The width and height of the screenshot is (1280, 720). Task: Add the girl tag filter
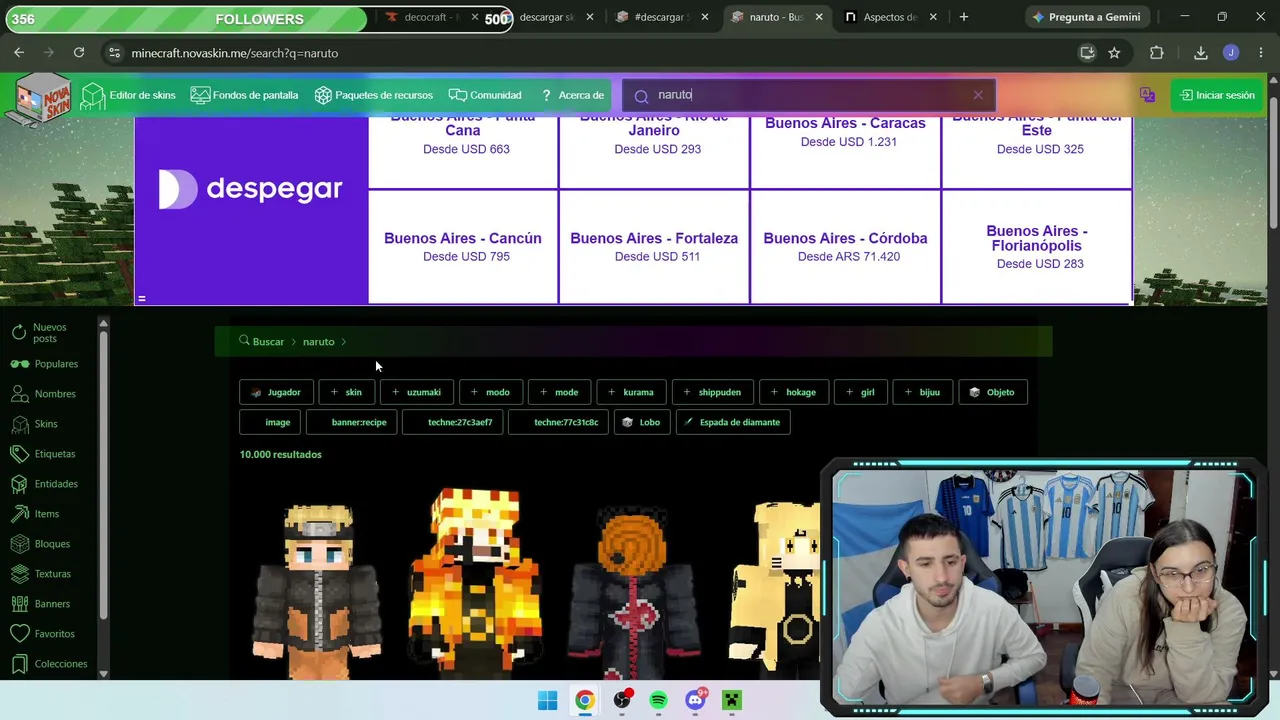(860, 392)
